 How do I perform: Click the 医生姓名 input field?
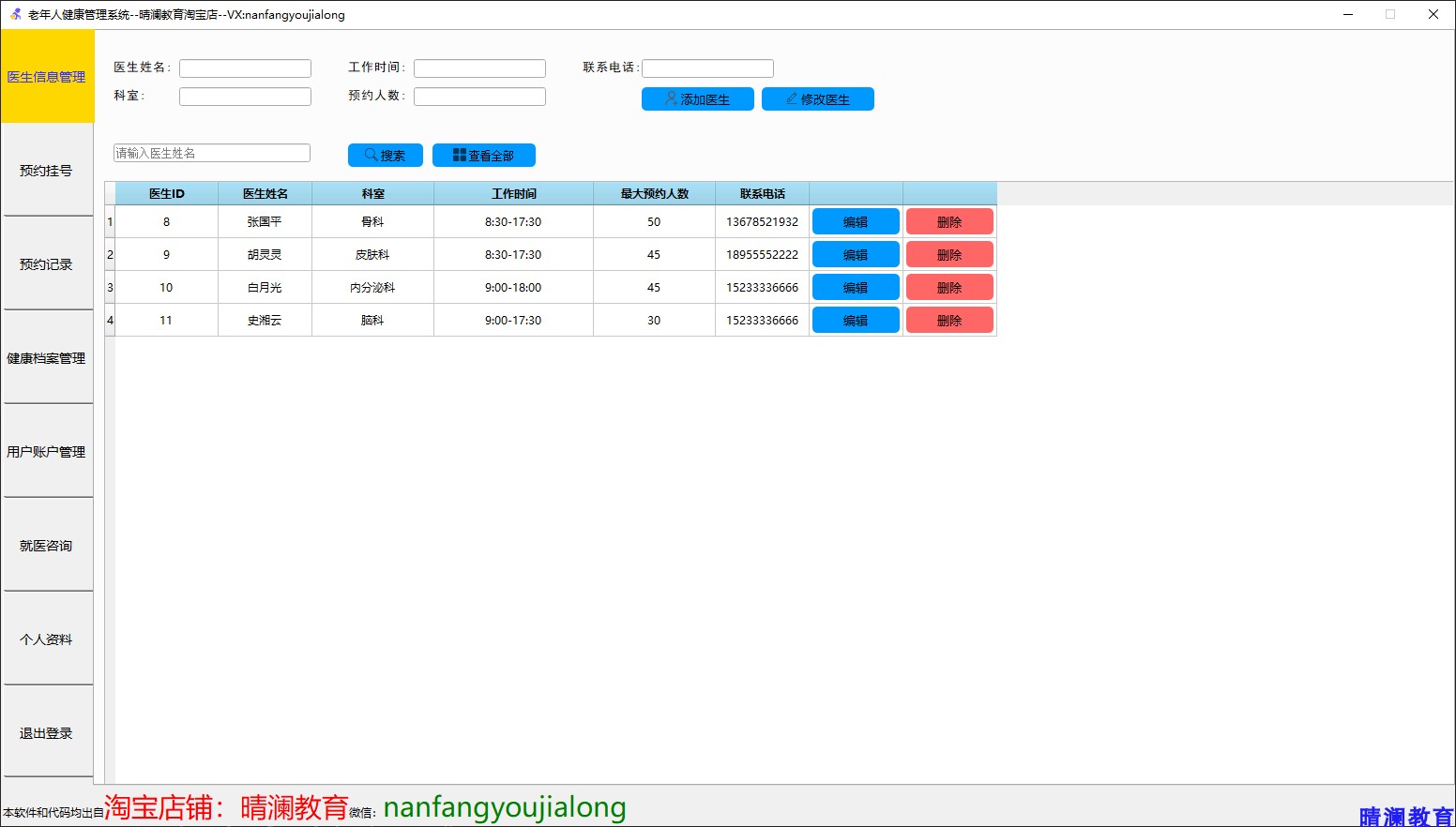245,68
